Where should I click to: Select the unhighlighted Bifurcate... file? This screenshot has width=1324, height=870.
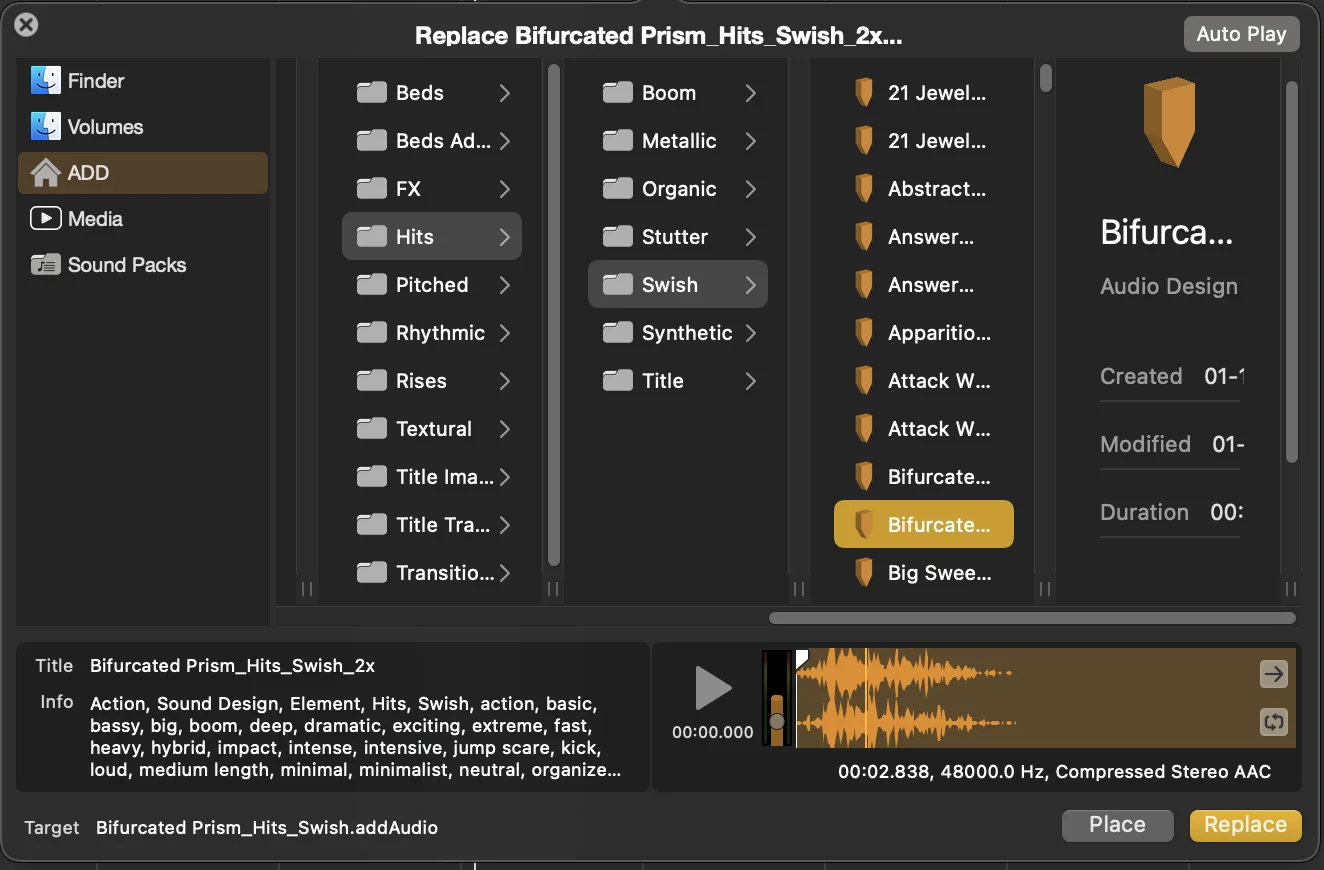coord(924,477)
